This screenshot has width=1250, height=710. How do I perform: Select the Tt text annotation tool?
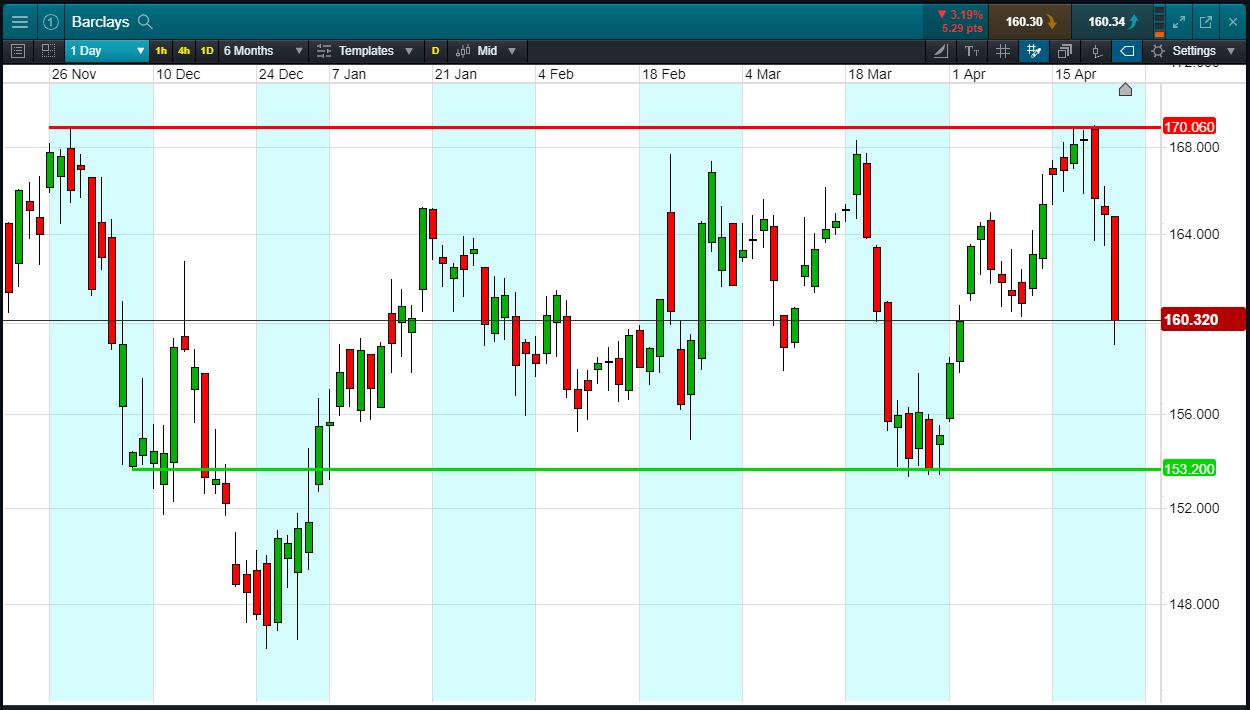coord(972,51)
